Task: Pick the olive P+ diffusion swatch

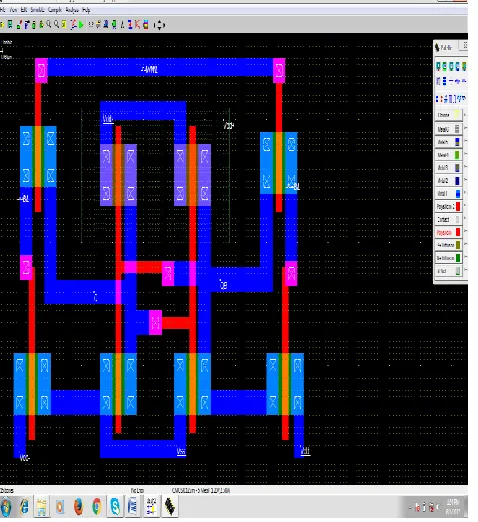Action: pyautogui.click(x=458, y=245)
